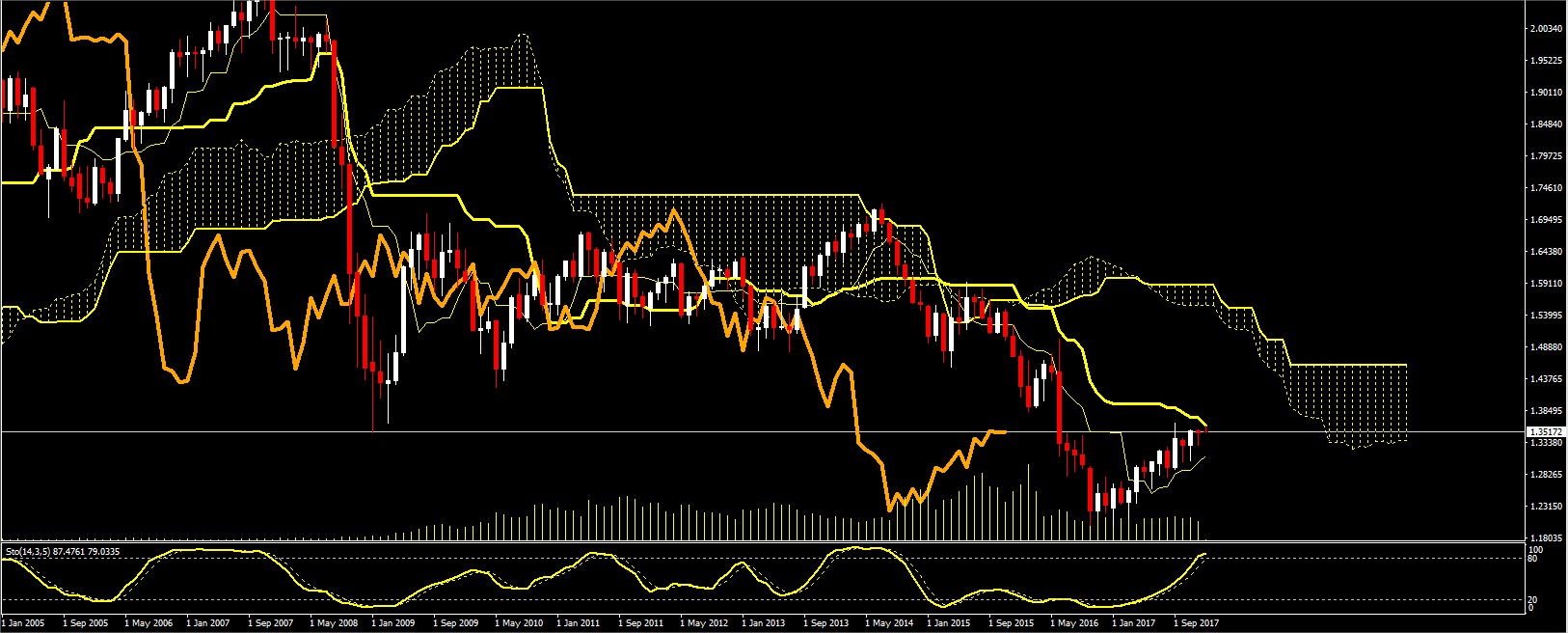This screenshot has height=633, width=1568.
Task: Click the 1 Jan 2017 date label
Action: click(1133, 624)
